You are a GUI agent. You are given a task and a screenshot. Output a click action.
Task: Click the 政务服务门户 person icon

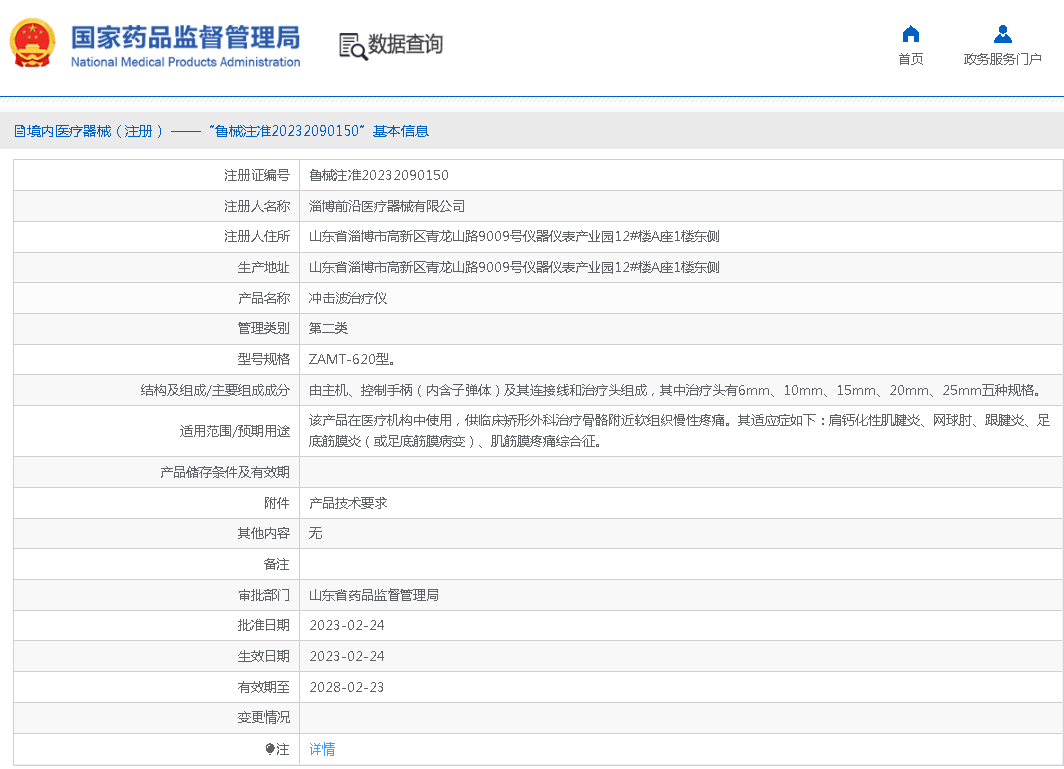click(x=1002, y=34)
